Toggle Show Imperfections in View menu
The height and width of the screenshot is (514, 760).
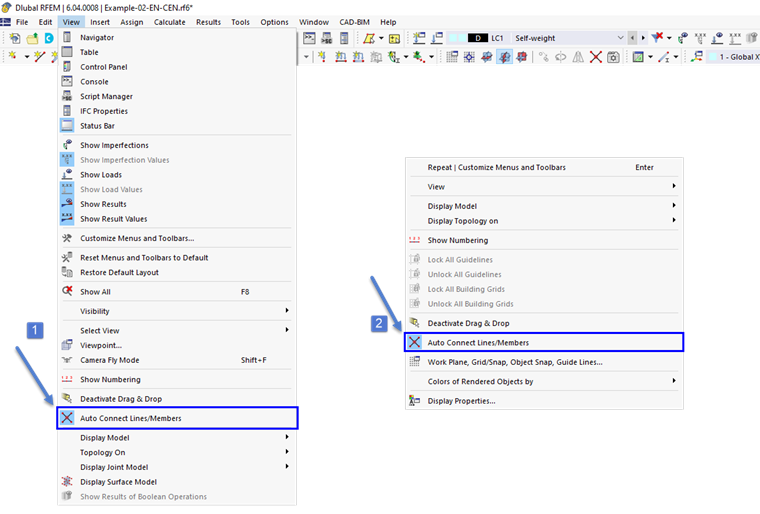pyautogui.click(x=177, y=145)
